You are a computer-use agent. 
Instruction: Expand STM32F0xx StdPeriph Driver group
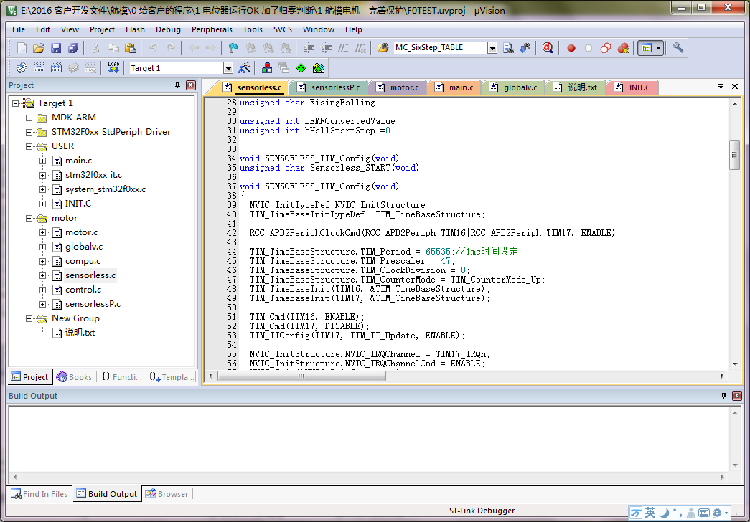[29, 132]
